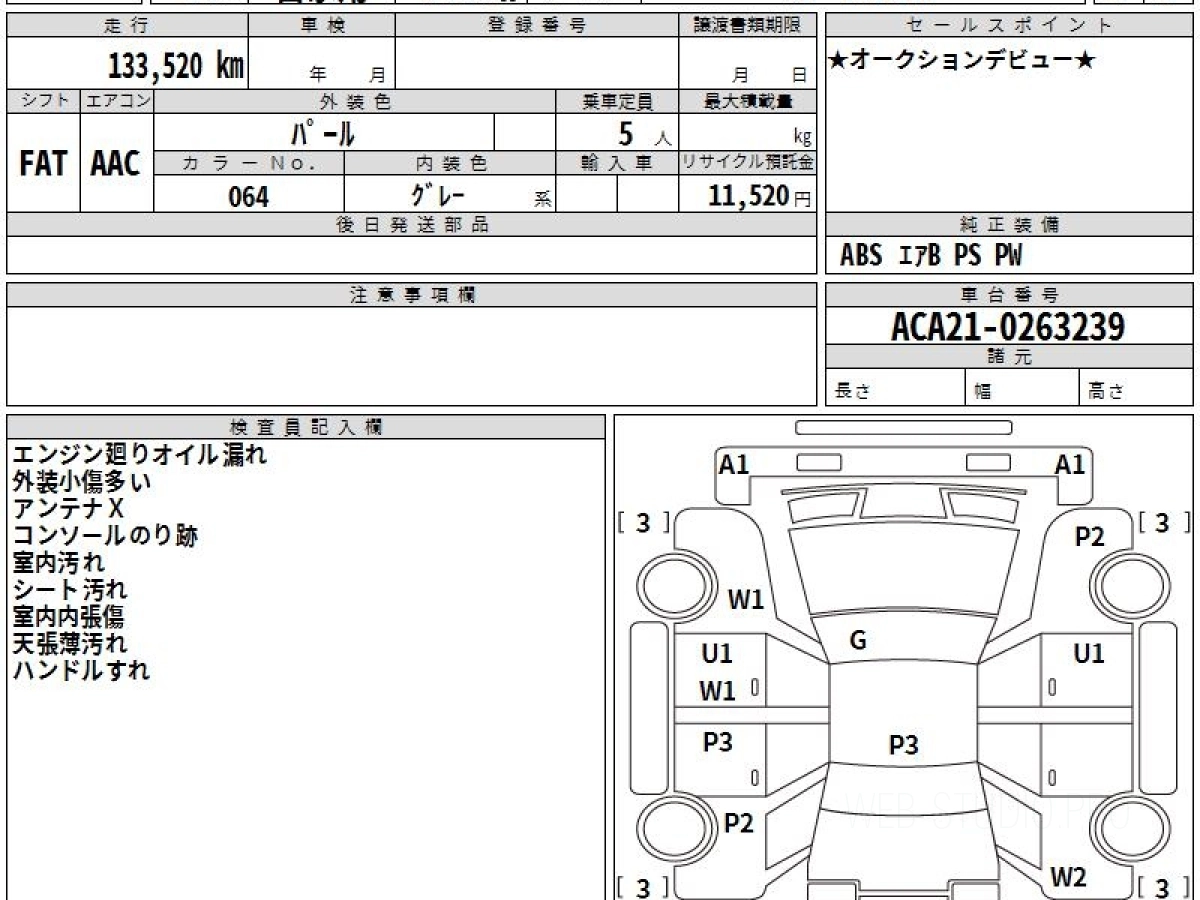Select the FAT transmission value
The height and width of the screenshot is (900, 1200).
tap(43, 164)
